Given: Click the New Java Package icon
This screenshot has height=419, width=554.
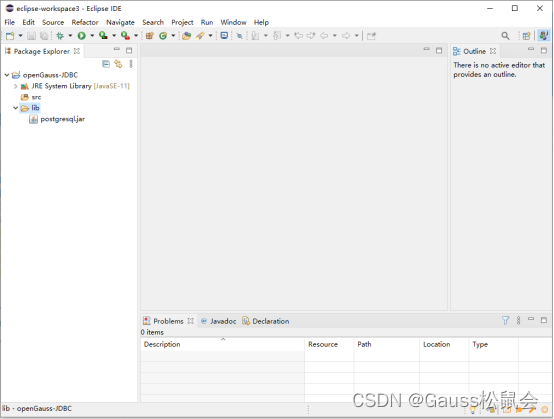Looking at the screenshot, I should pyautogui.click(x=150, y=36).
